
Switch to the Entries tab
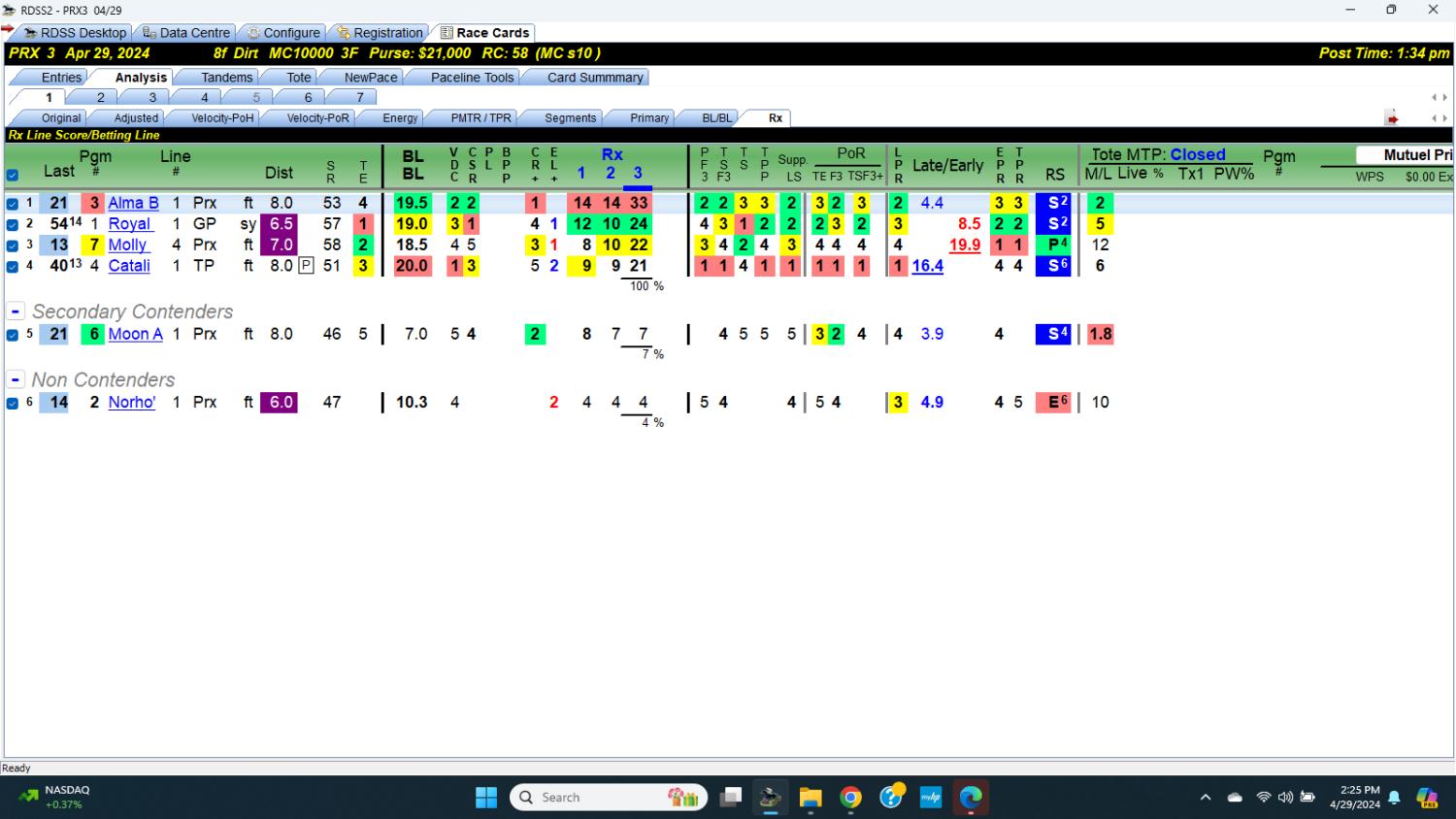point(61,78)
